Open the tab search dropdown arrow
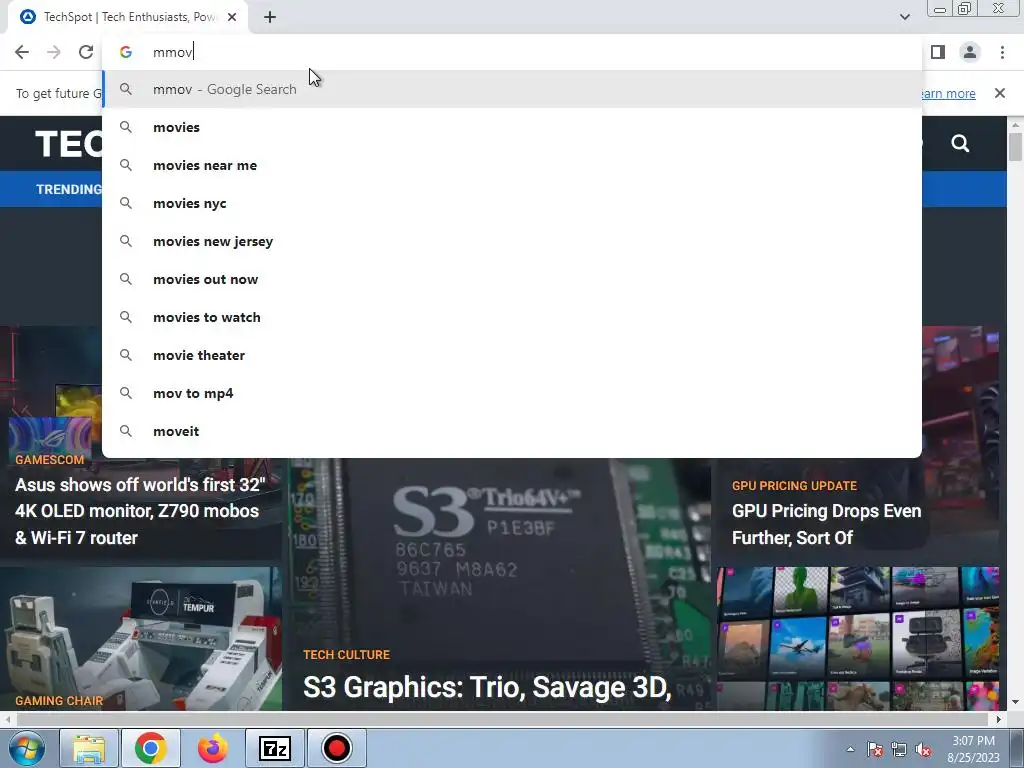 click(904, 17)
